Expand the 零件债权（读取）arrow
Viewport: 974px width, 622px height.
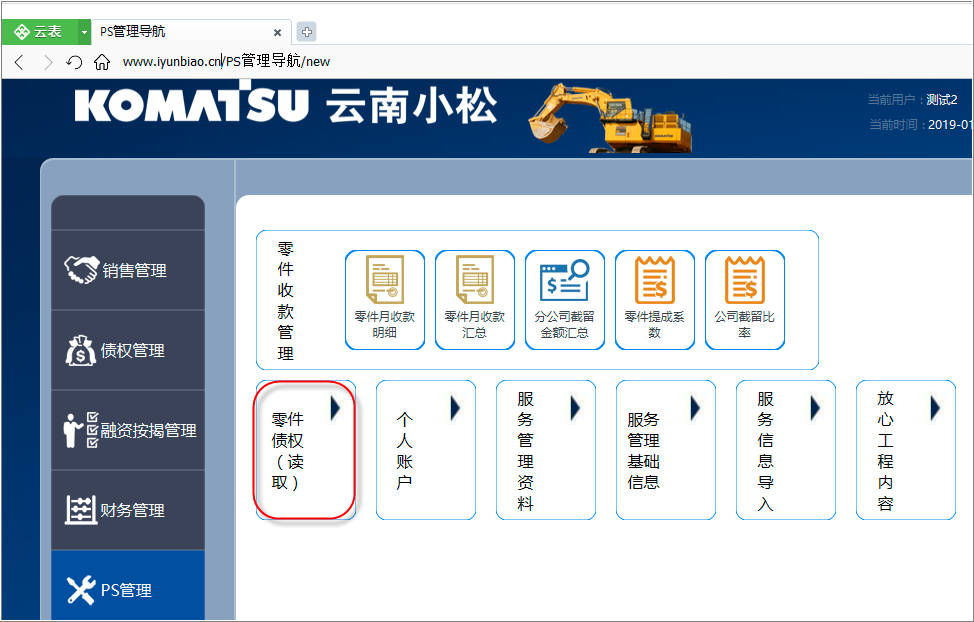335,408
